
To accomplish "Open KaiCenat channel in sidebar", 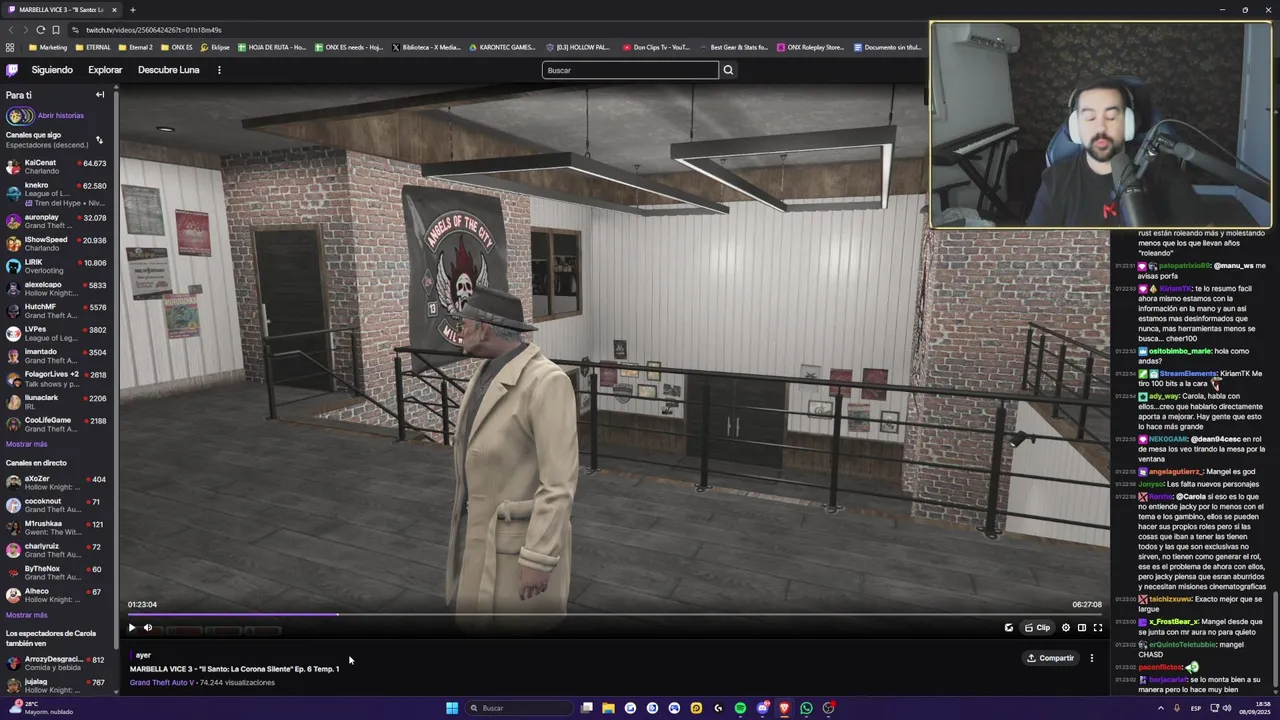I will coord(57,167).
